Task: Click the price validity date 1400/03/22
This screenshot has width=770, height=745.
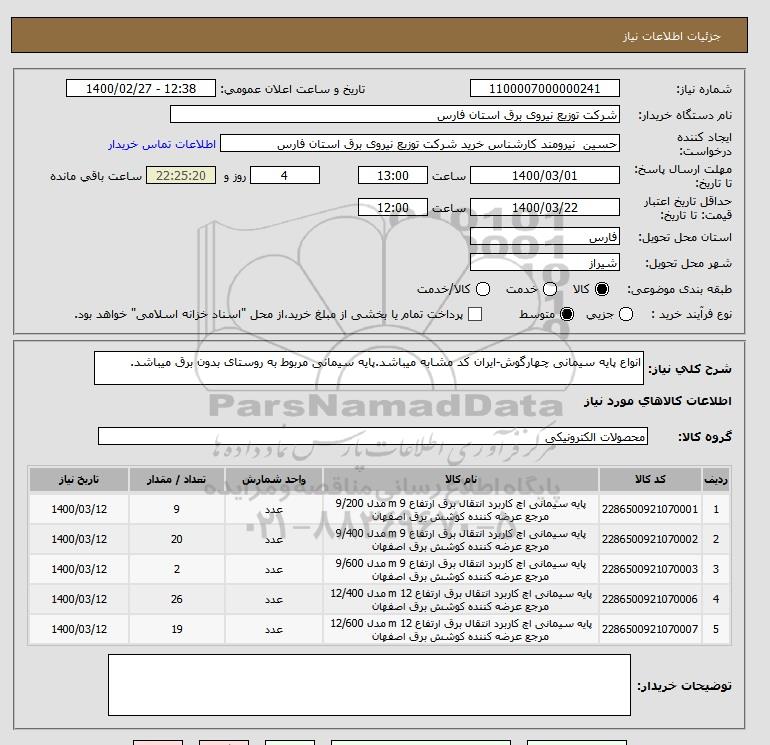Action: pyautogui.click(x=545, y=207)
